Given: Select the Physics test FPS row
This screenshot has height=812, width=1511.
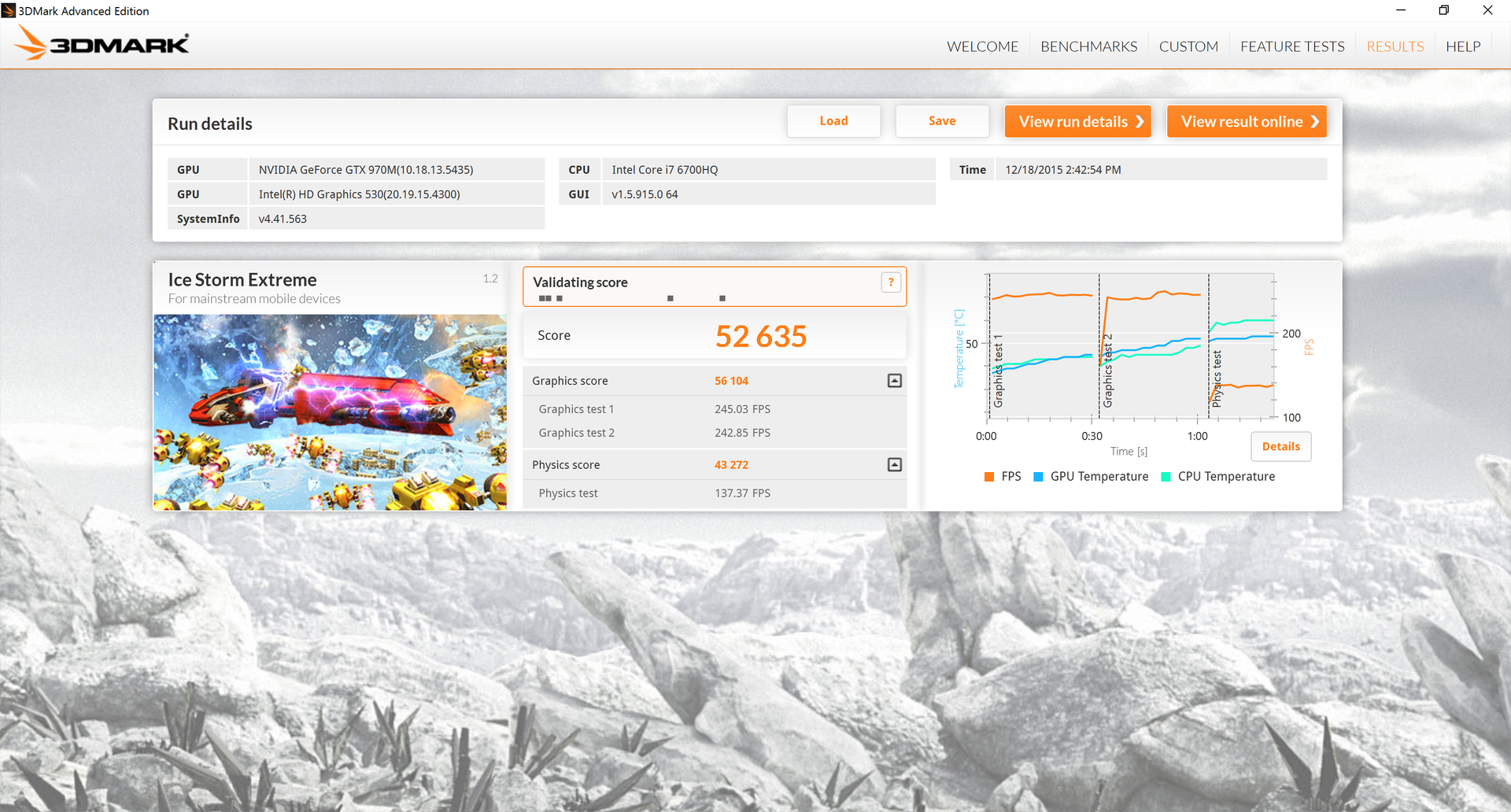Looking at the screenshot, I should [715, 493].
